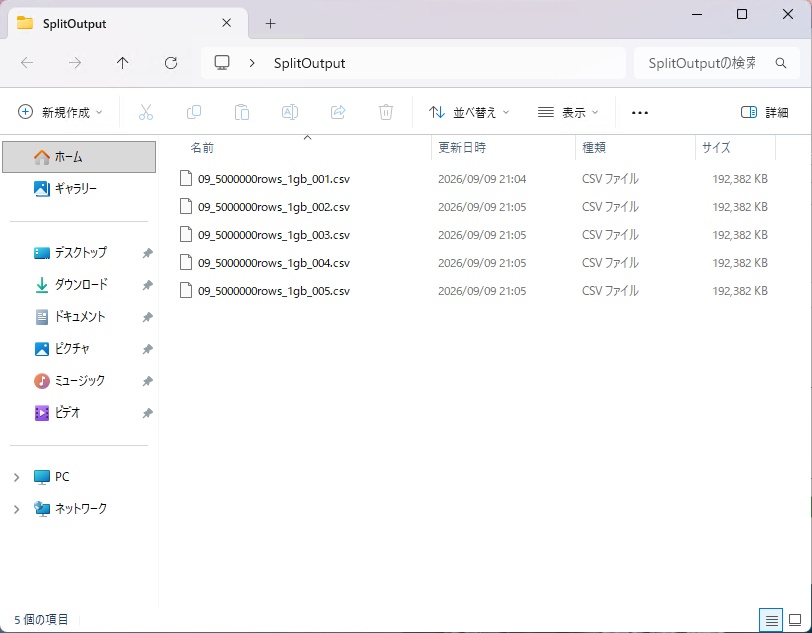The image size is (812, 633).
Task: Go forward with the right arrow
Action: tap(75, 63)
